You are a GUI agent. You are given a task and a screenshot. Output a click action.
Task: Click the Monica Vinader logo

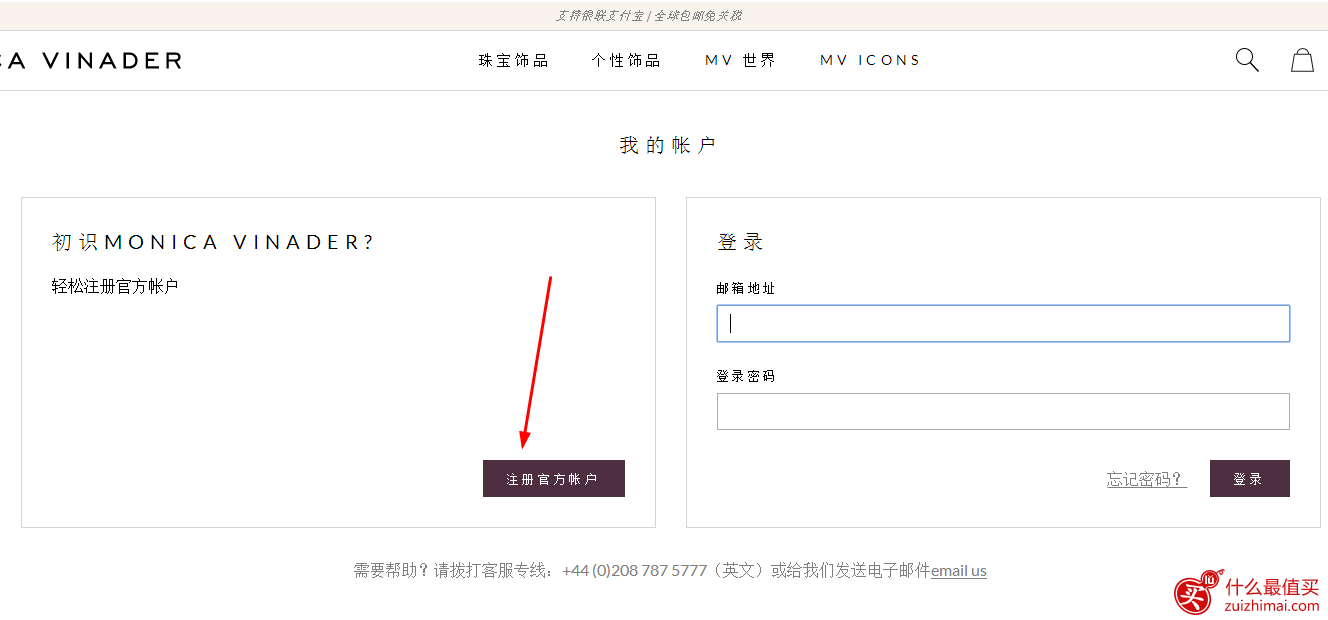91,60
